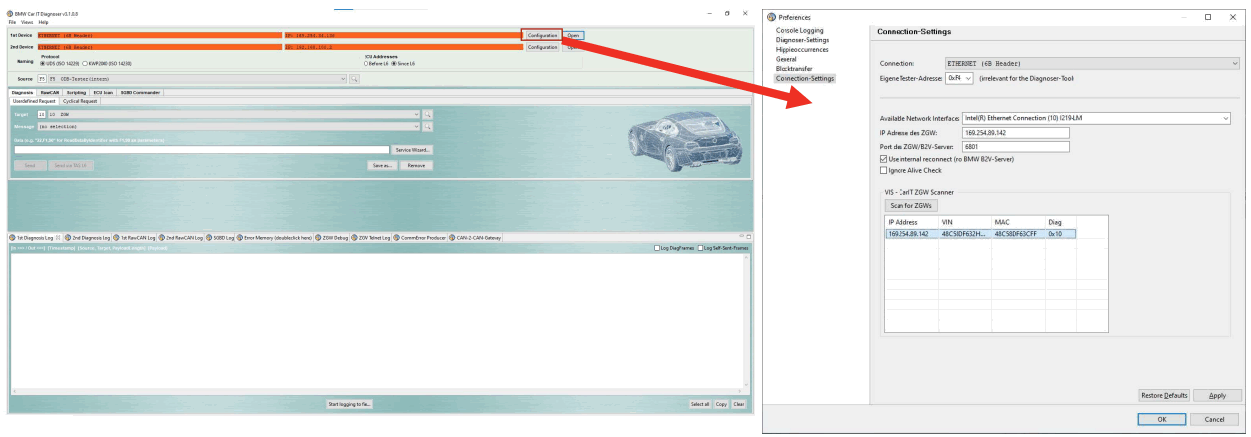This screenshot has height=437, width=1251.
Task: Click BMW Car IT Diagnoser title icon
Action: coord(9,13)
